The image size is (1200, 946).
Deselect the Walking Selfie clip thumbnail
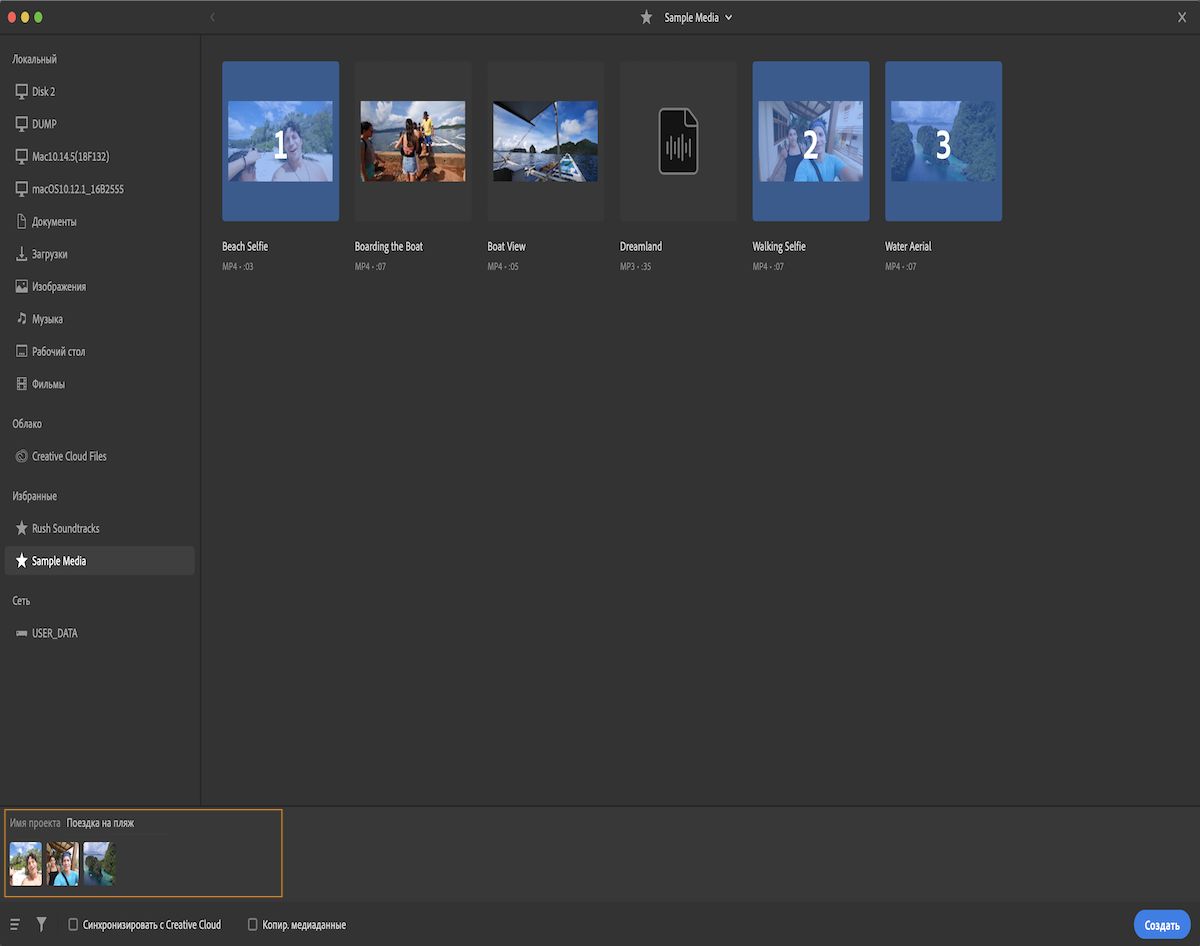[811, 141]
